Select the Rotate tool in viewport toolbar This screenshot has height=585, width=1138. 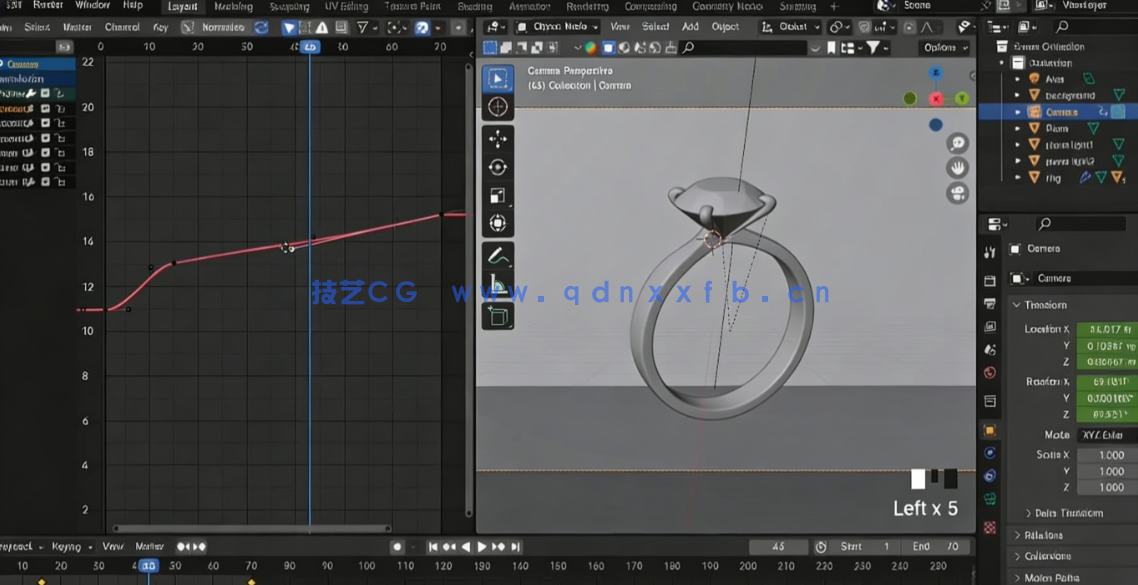pos(497,166)
